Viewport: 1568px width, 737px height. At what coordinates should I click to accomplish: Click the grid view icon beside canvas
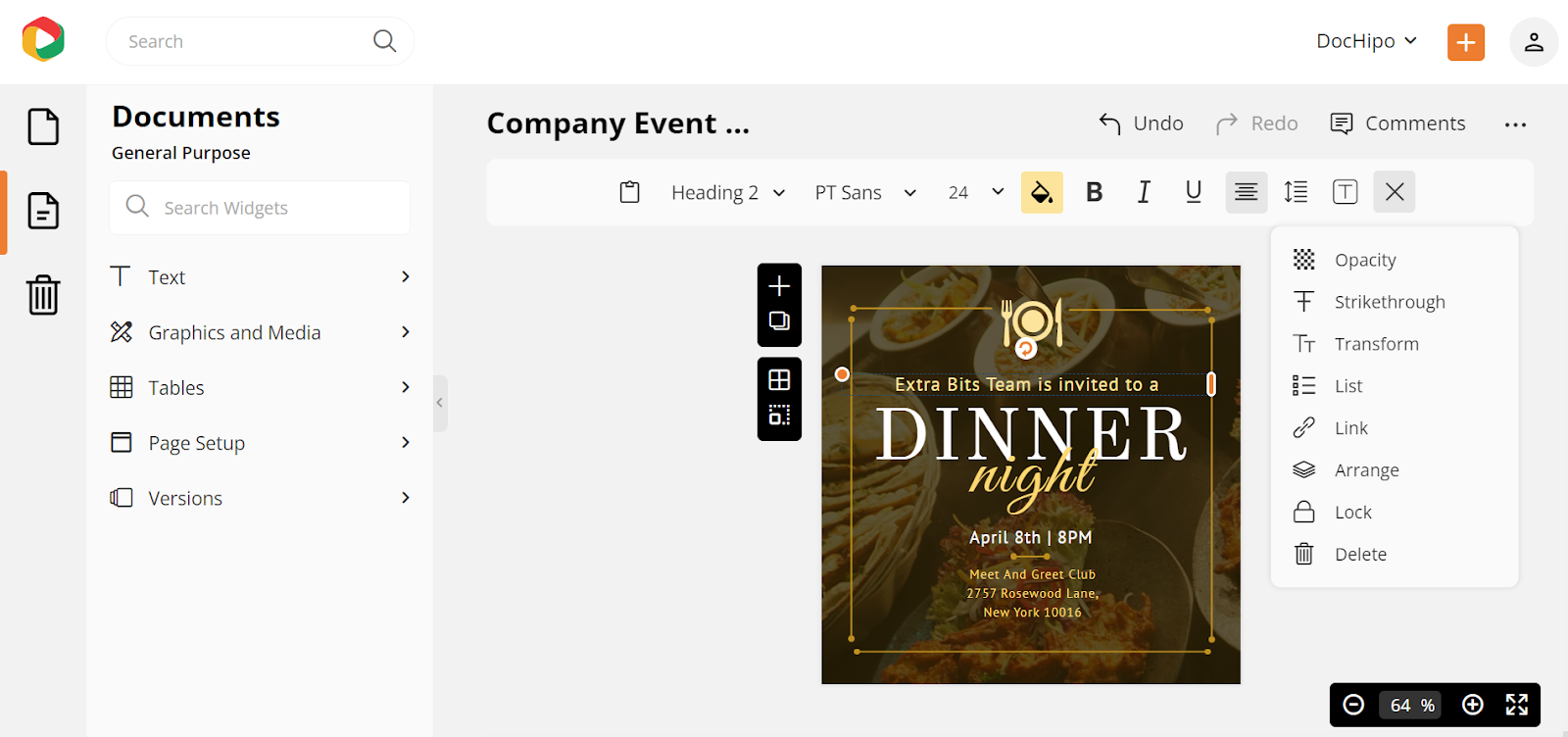(x=779, y=380)
